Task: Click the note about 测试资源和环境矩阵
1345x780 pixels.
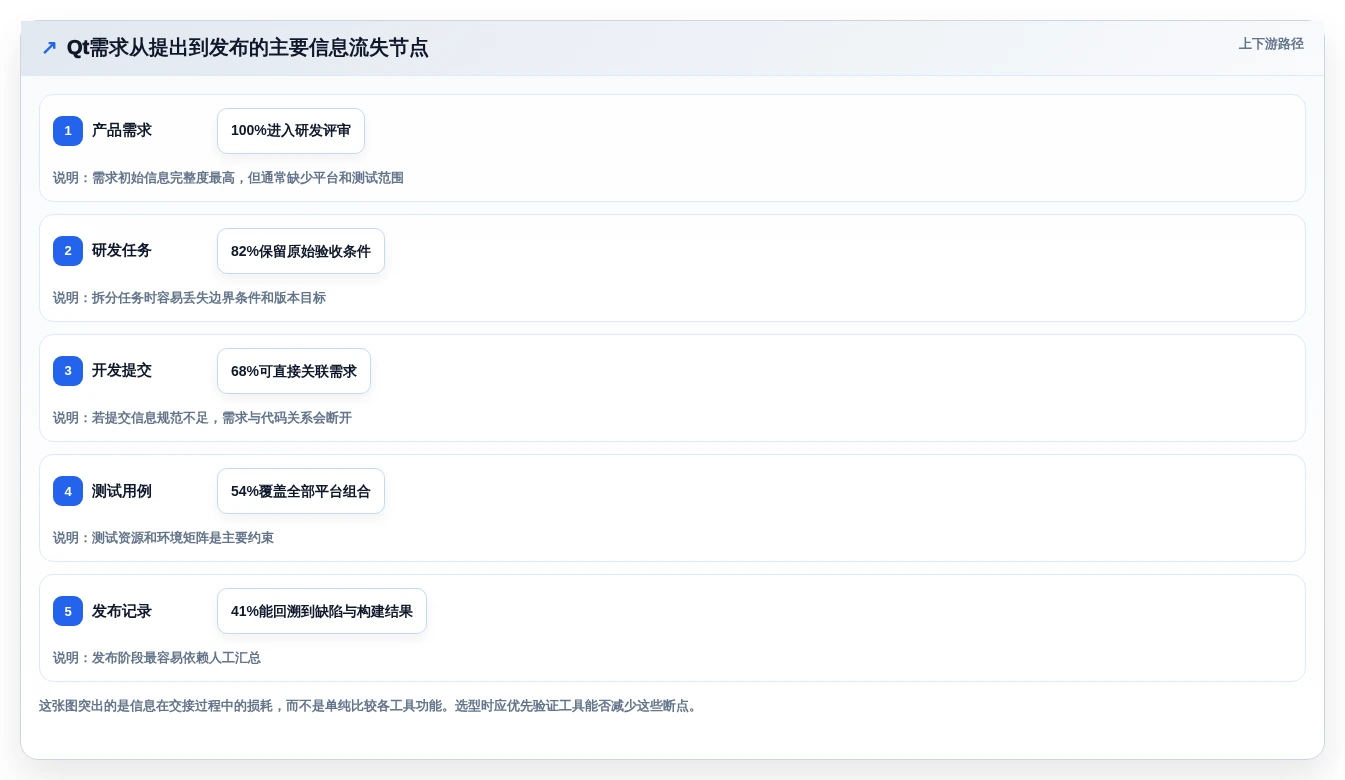Action: [x=163, y=538]
